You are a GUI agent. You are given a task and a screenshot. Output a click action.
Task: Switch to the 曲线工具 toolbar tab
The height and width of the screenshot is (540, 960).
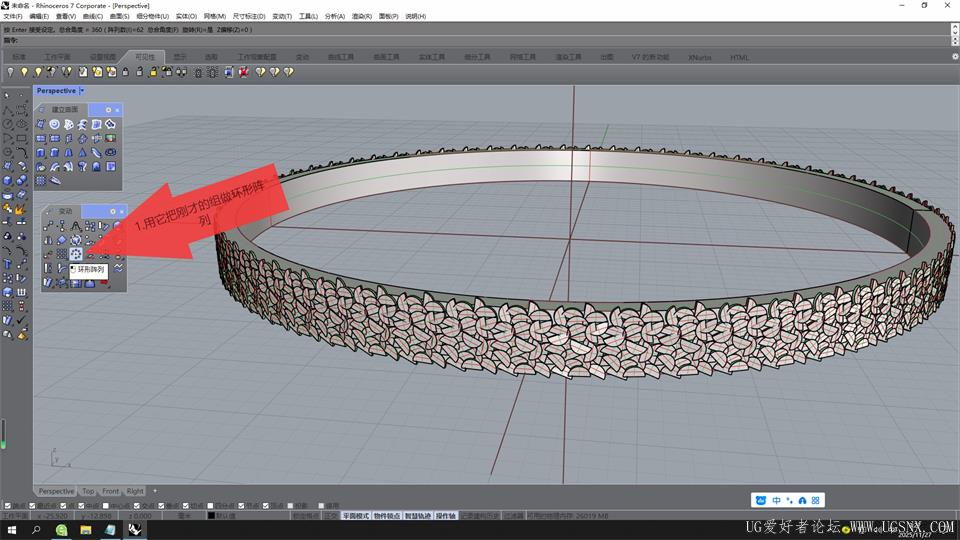tap(340, 57)
